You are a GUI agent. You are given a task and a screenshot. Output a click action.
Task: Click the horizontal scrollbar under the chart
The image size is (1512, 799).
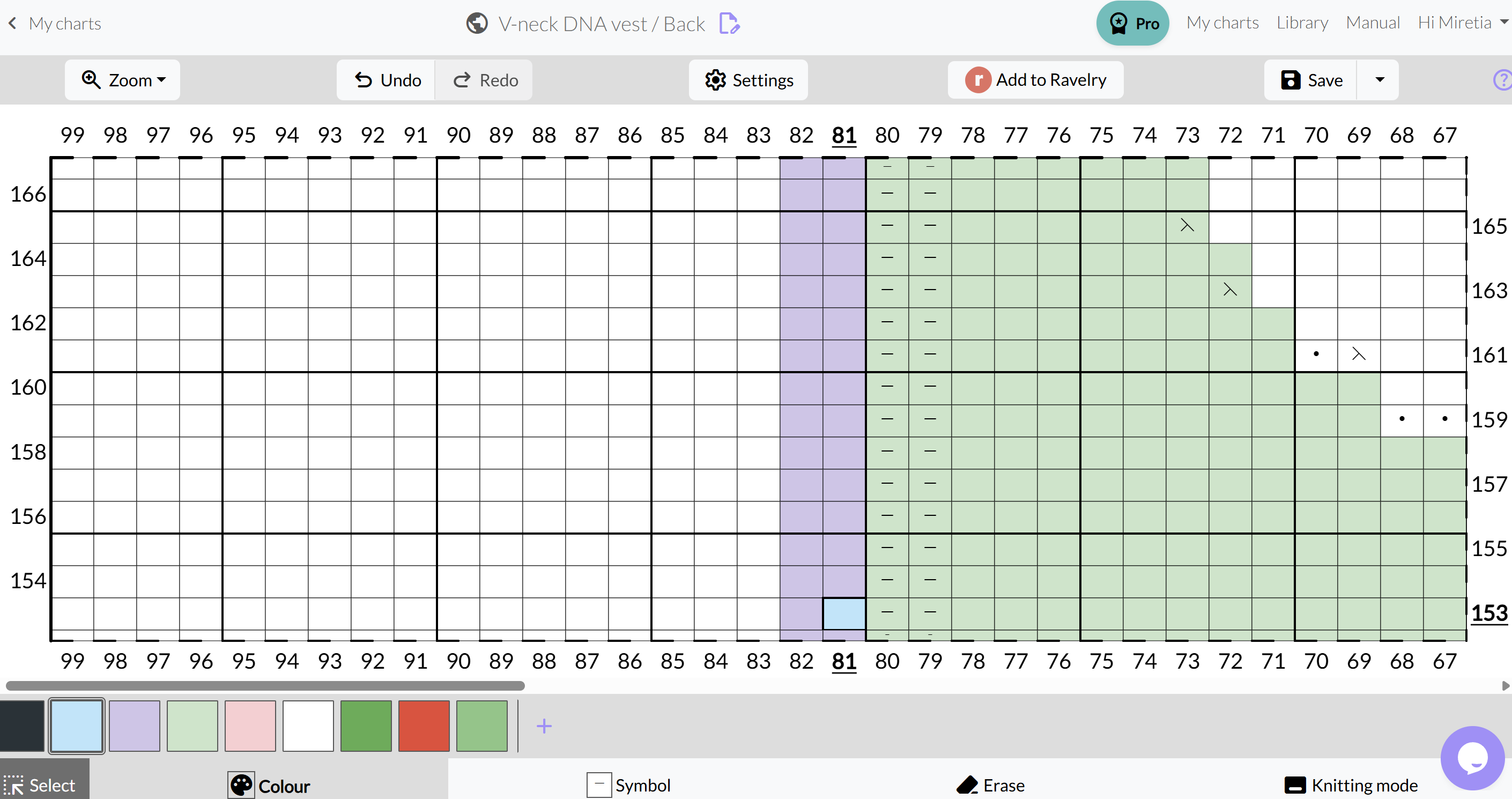[x=264, y=686]
